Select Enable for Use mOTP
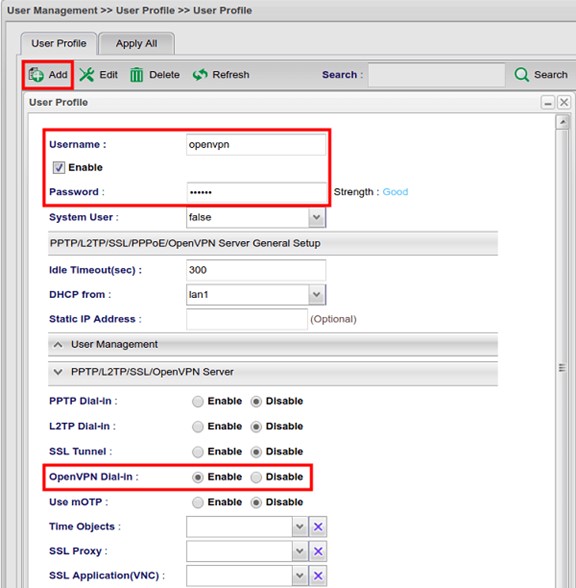Viewport: 576px width, 588px height. (198, 502)
